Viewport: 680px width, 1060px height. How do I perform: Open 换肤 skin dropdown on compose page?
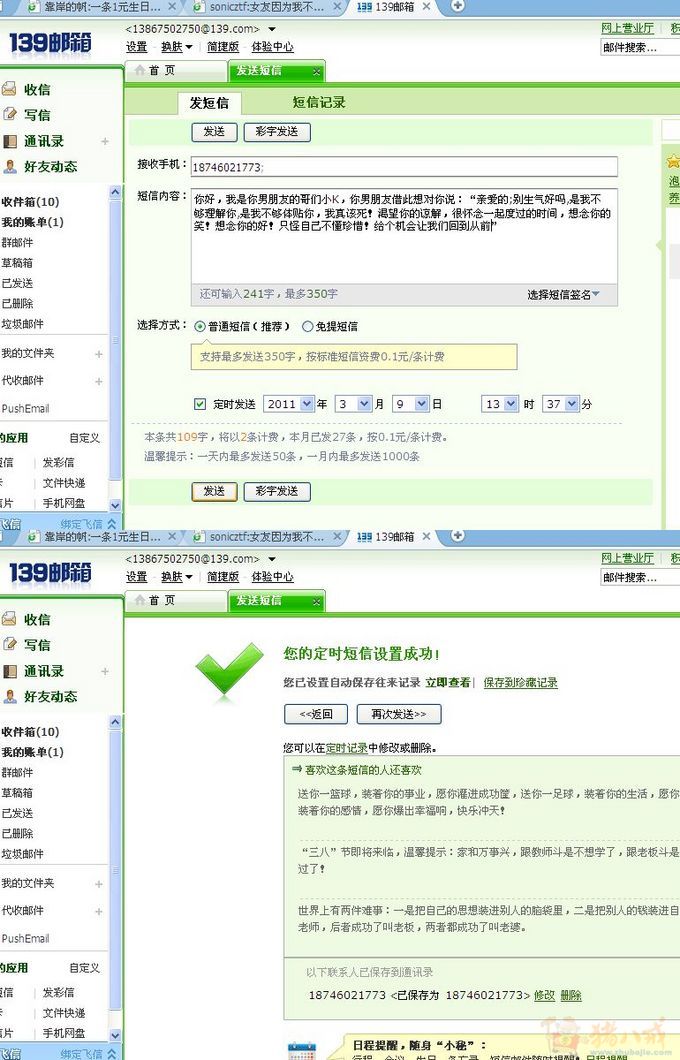pyautogui.click(x=176, y=47)
